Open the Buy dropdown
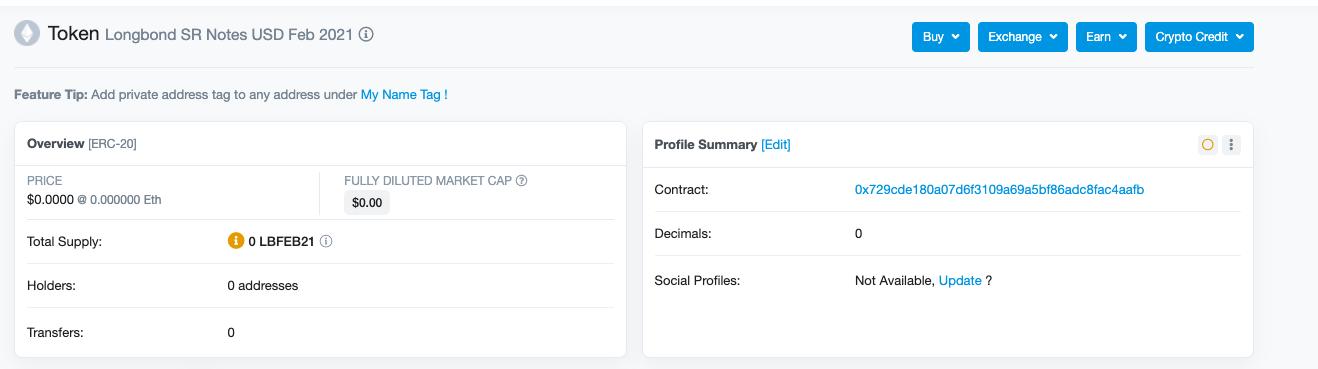Screen dimensions: 1318x369 941,37
